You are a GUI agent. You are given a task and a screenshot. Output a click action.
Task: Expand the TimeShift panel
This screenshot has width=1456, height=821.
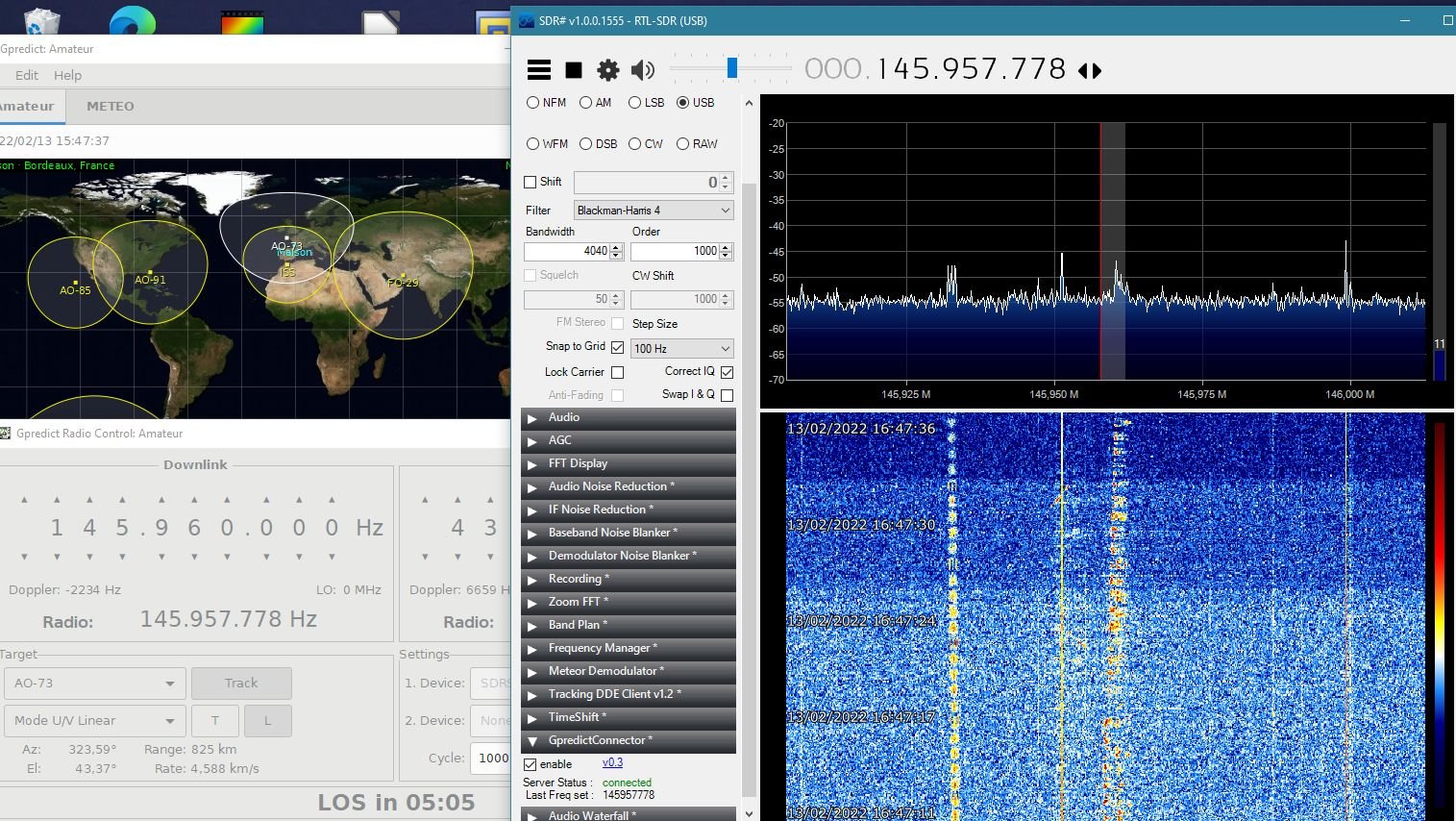629,718
